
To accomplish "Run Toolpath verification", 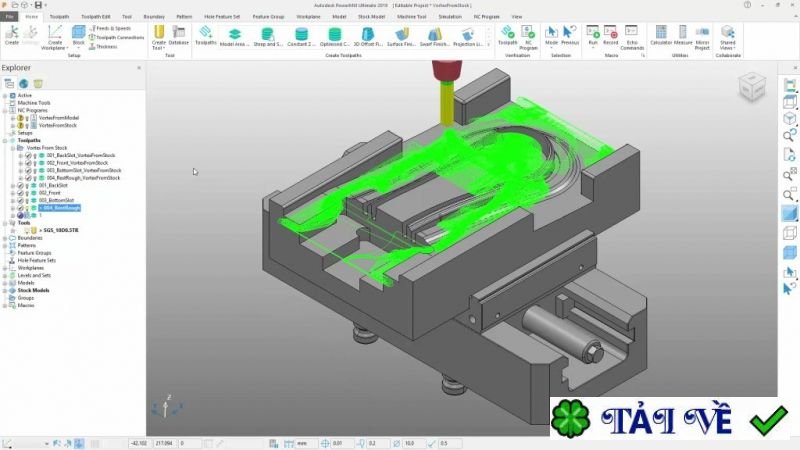I will click(x=508, y=35).
